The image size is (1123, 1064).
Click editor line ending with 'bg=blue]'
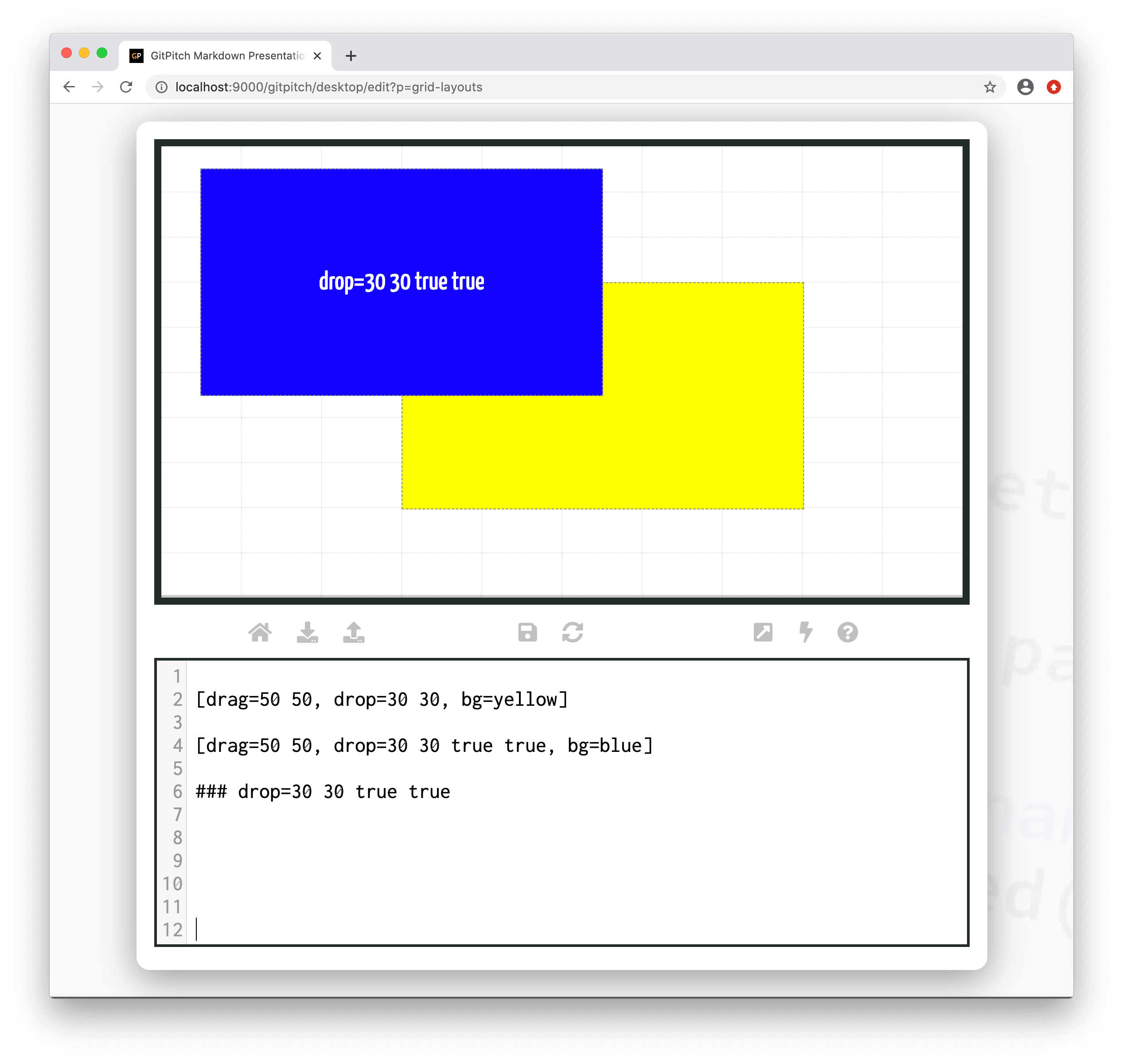click(424, 745)
